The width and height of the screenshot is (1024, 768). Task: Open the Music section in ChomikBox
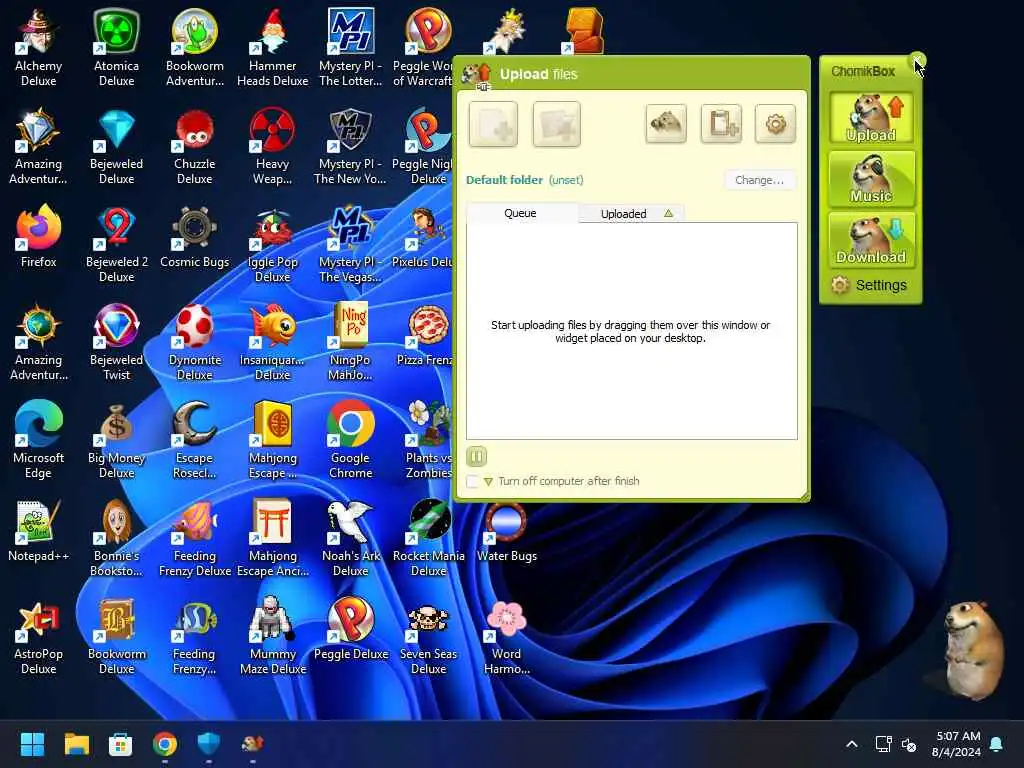871,178
